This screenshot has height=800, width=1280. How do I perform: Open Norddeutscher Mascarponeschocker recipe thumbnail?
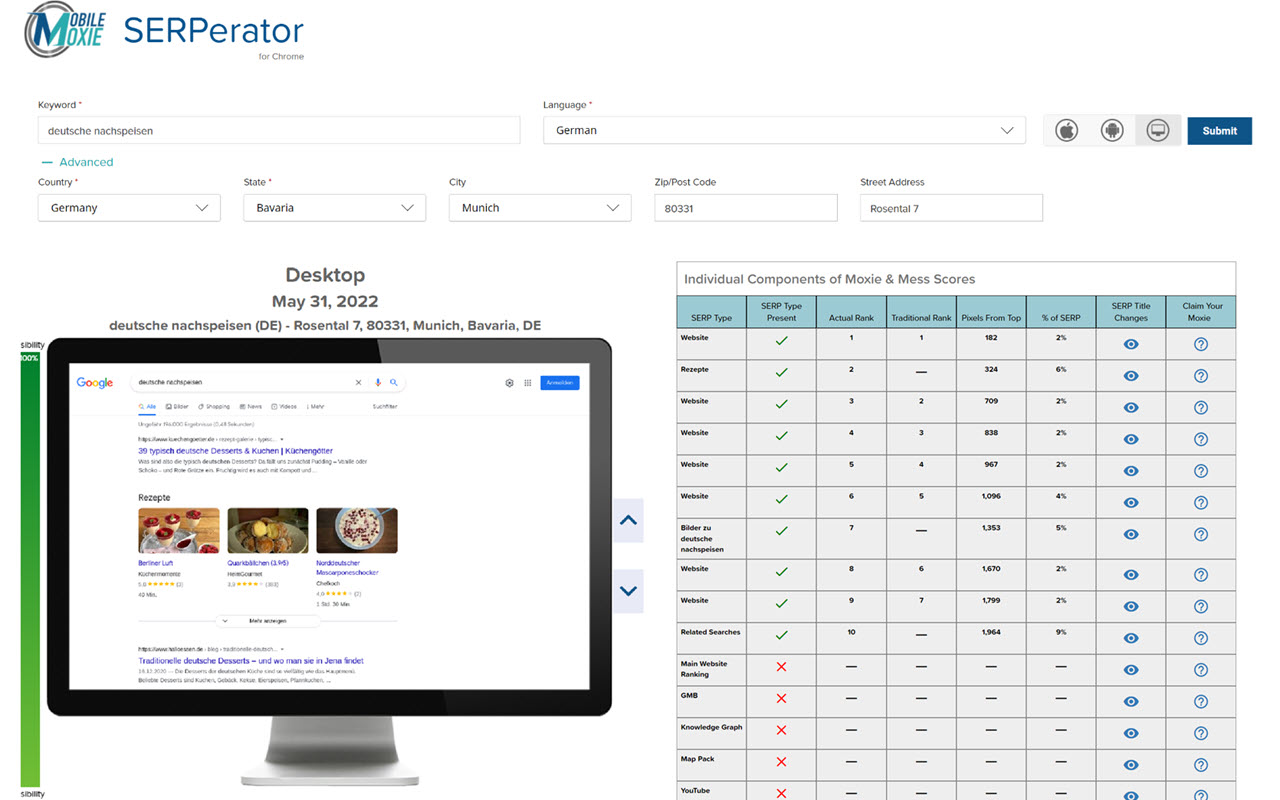pos(357,530)
